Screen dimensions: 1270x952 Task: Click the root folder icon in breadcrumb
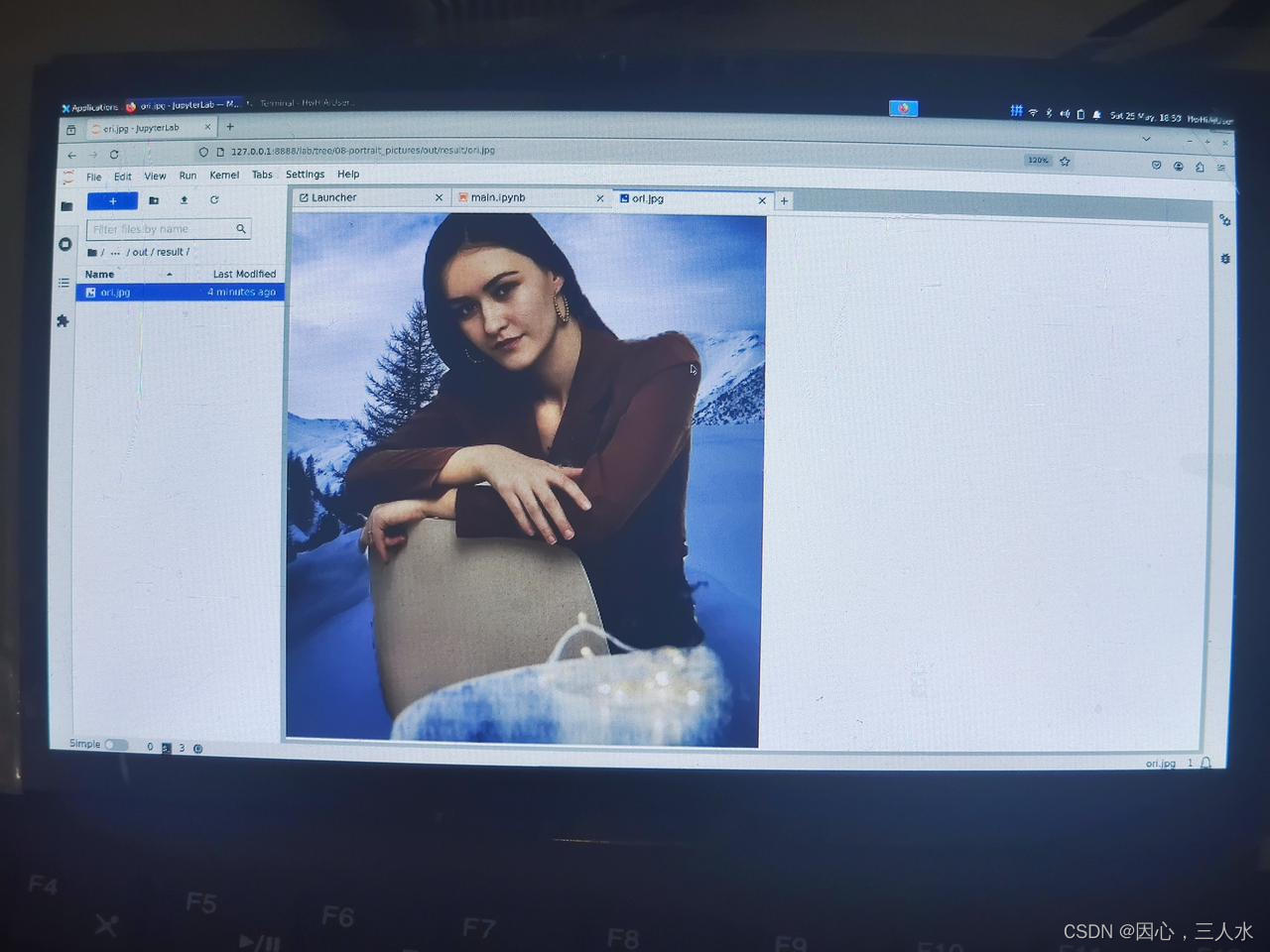(x=92, y=253)
